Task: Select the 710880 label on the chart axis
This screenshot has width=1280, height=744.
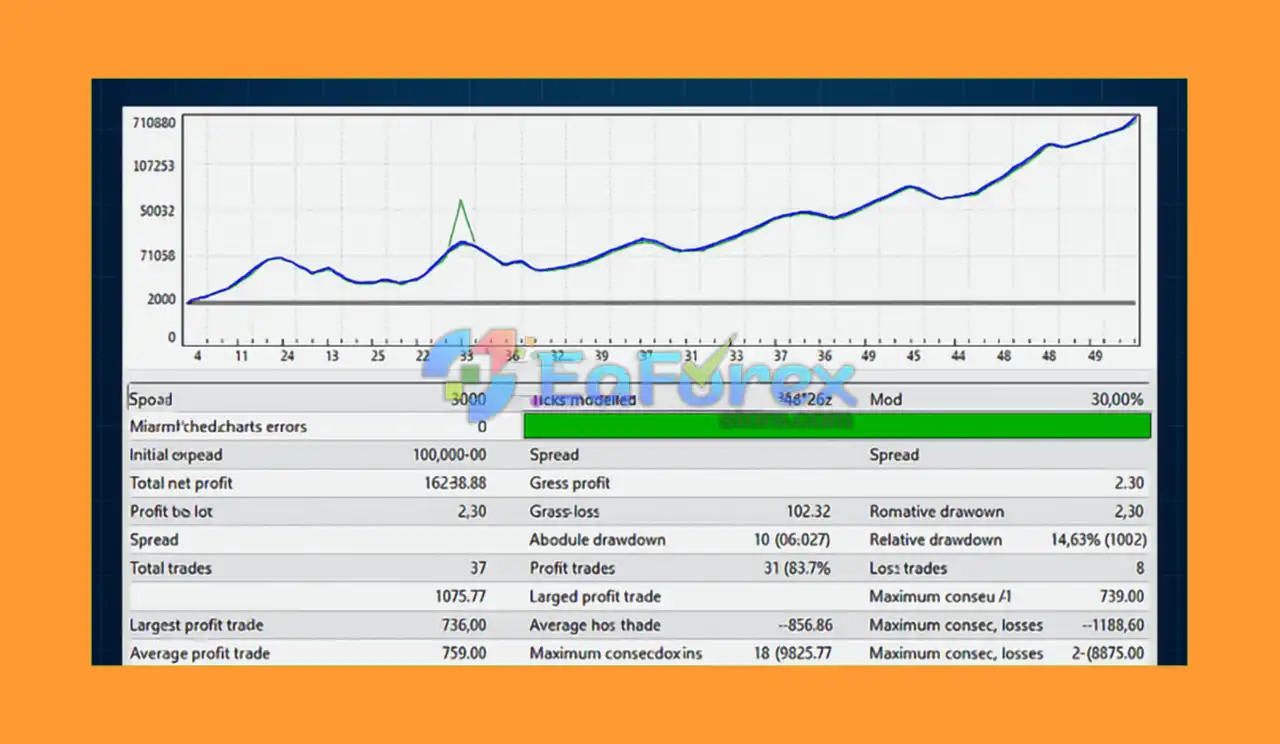Action: pos(154,123)
